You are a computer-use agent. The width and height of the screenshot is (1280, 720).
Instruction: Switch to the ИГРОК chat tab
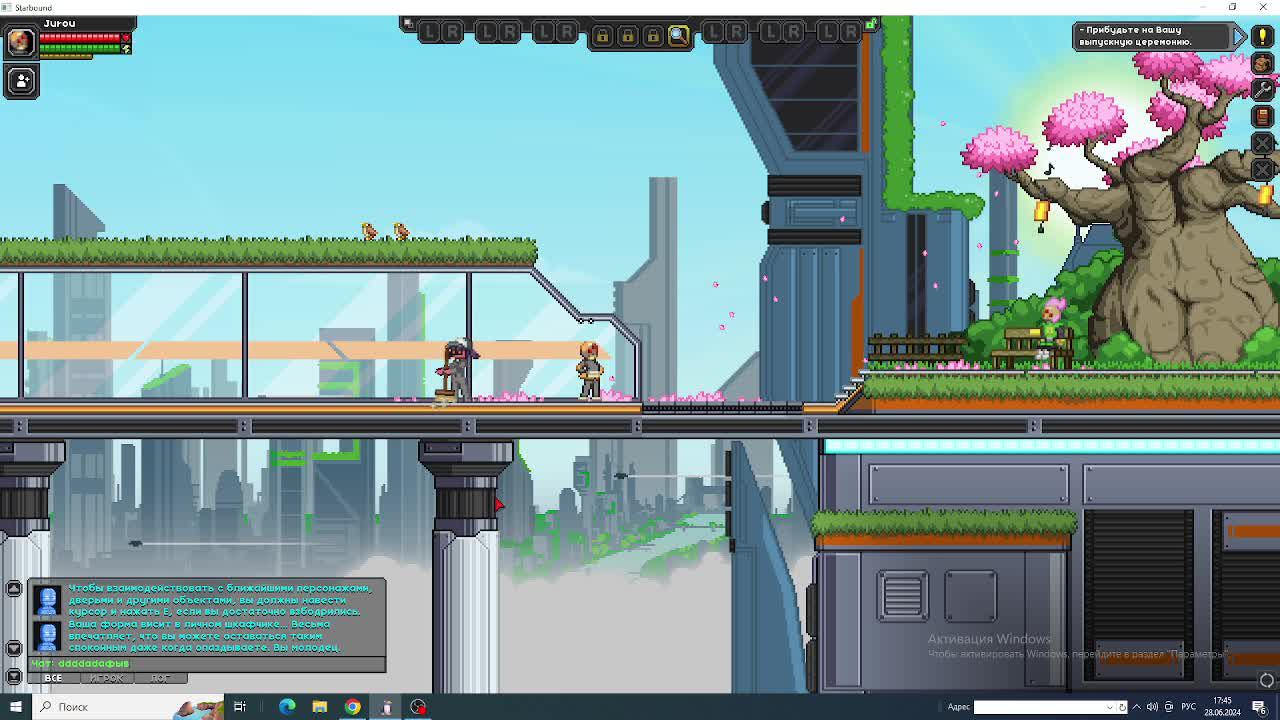[107, 678]
